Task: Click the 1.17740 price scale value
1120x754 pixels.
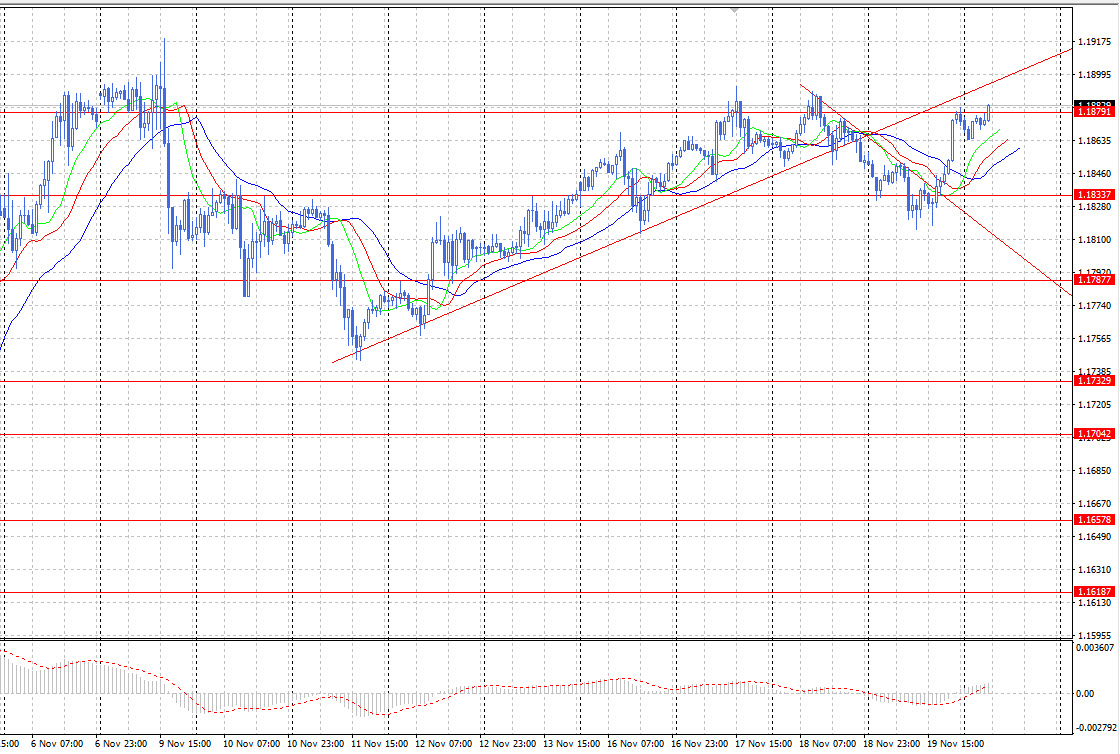Action: [x=1094, y=306]
